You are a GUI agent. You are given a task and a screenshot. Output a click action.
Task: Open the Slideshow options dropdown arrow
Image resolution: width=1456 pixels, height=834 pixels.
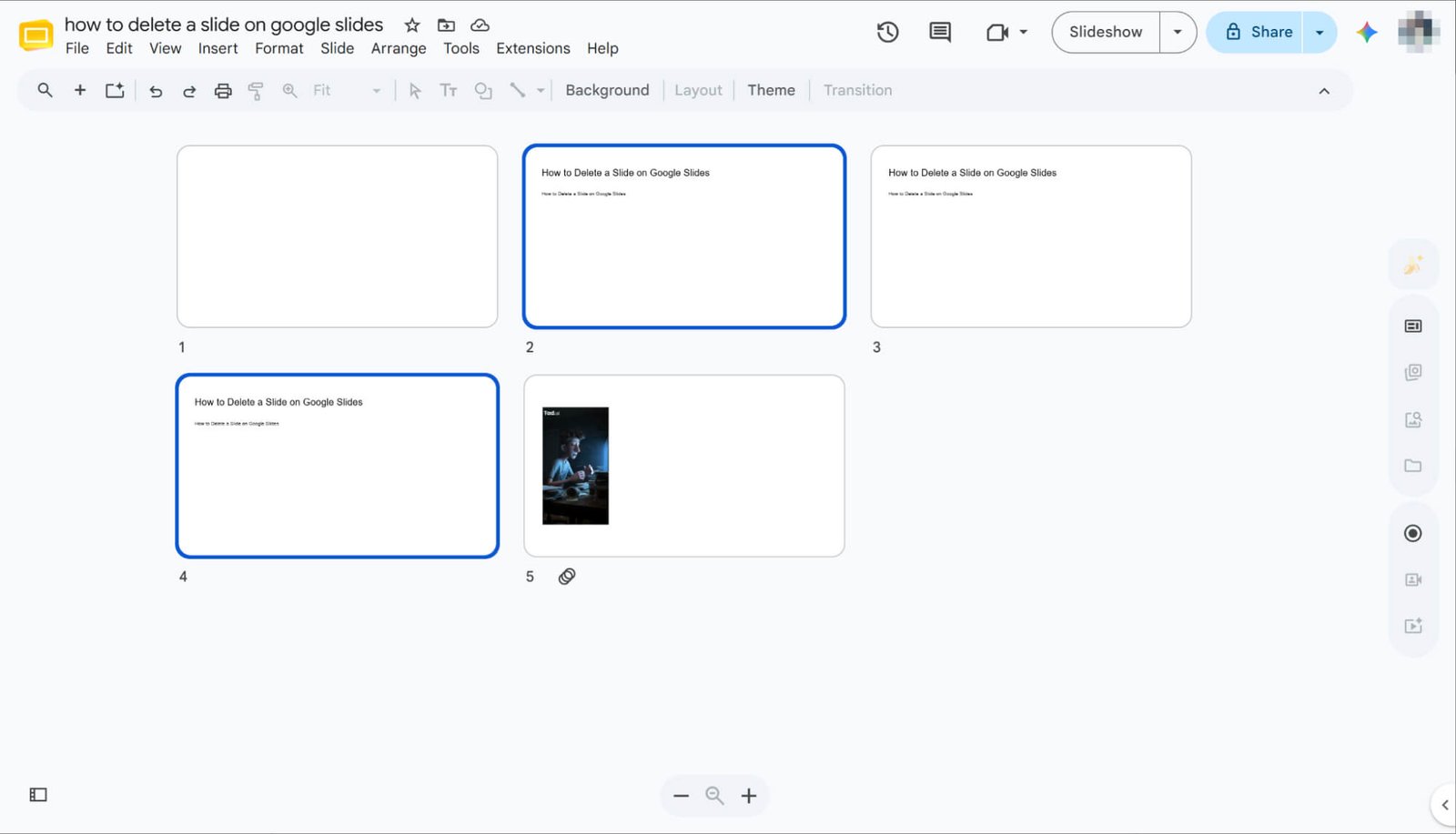[x=1178, y=32]
